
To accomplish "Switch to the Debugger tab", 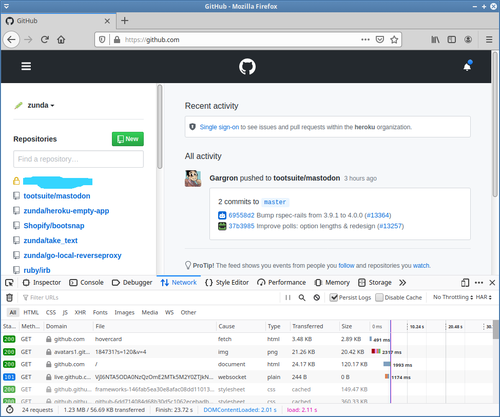I will pyautogui.click(x=132, y=283).
